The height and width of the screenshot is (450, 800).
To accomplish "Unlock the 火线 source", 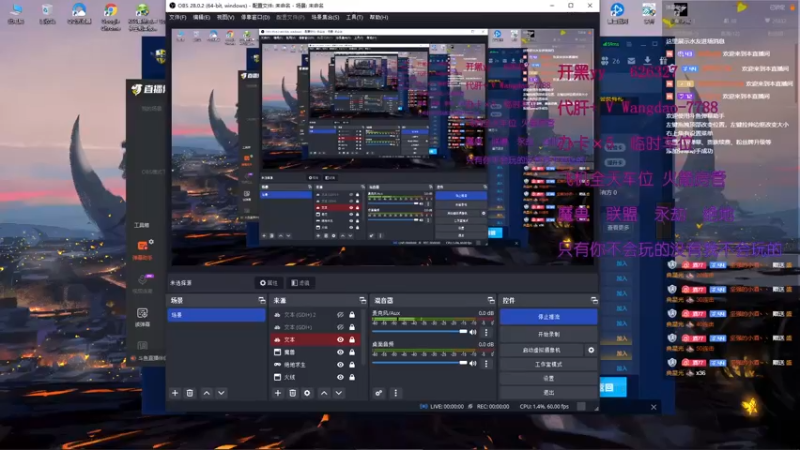I will coord(352,377).
